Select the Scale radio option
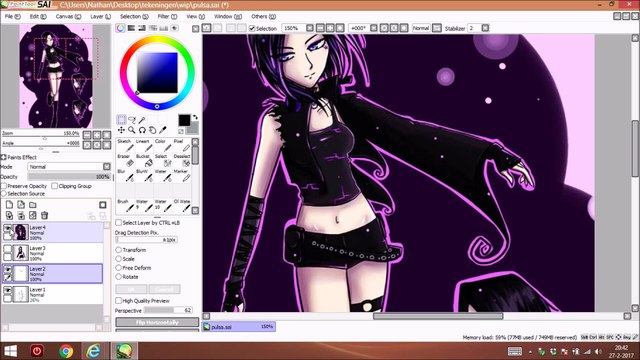 click(x=118, y=259)
